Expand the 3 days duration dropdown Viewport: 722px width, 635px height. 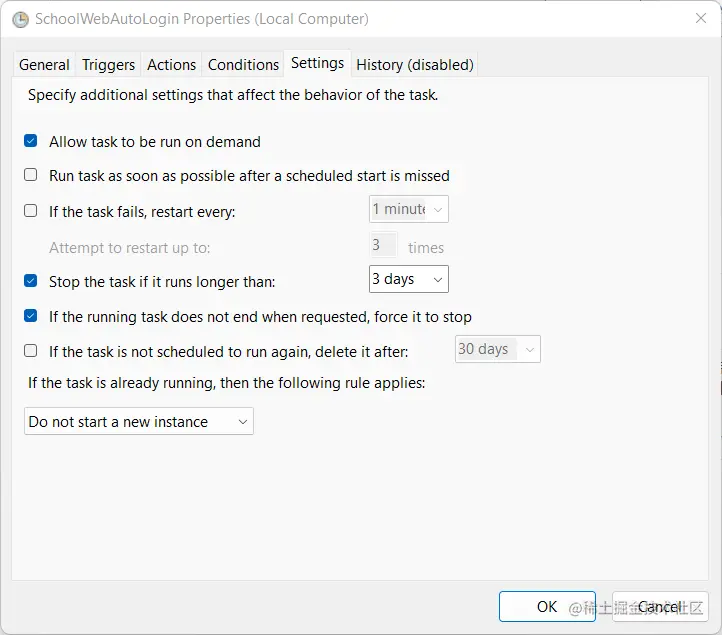[408, 279]
